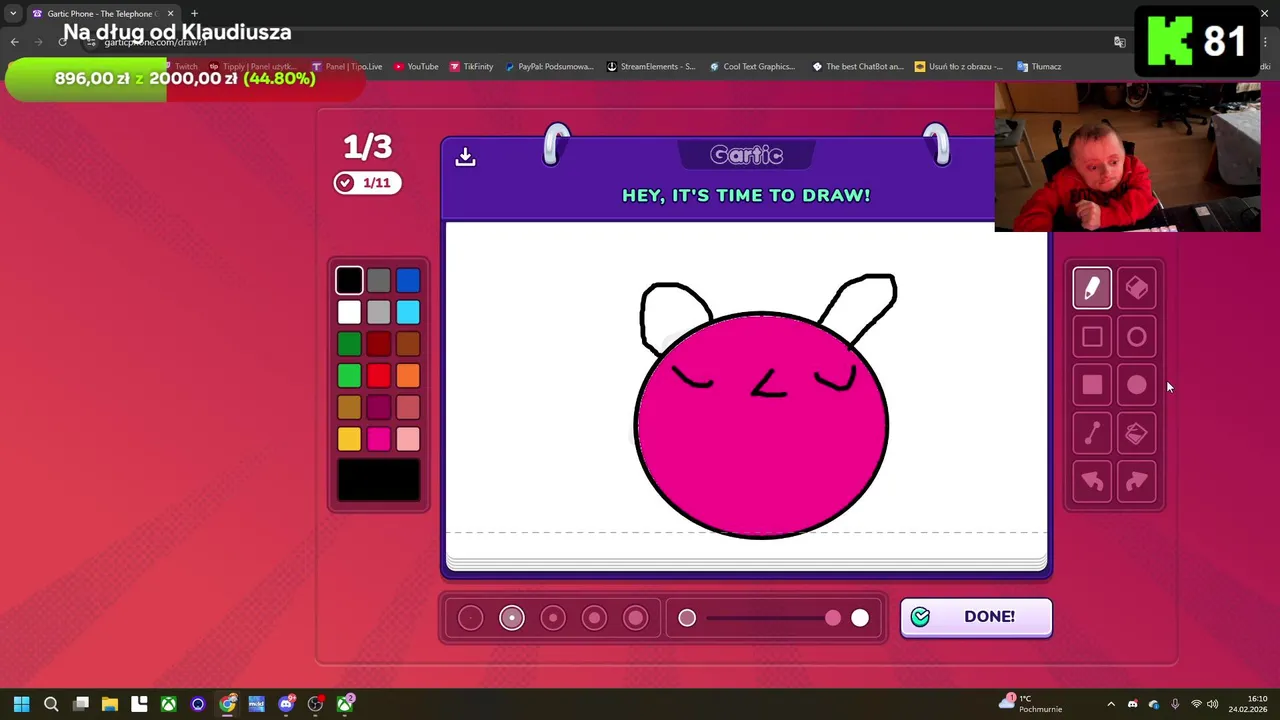Viewport: 1280px width, 720px height.
Task: Pick the dark gray color swatch
Action: 378,281
